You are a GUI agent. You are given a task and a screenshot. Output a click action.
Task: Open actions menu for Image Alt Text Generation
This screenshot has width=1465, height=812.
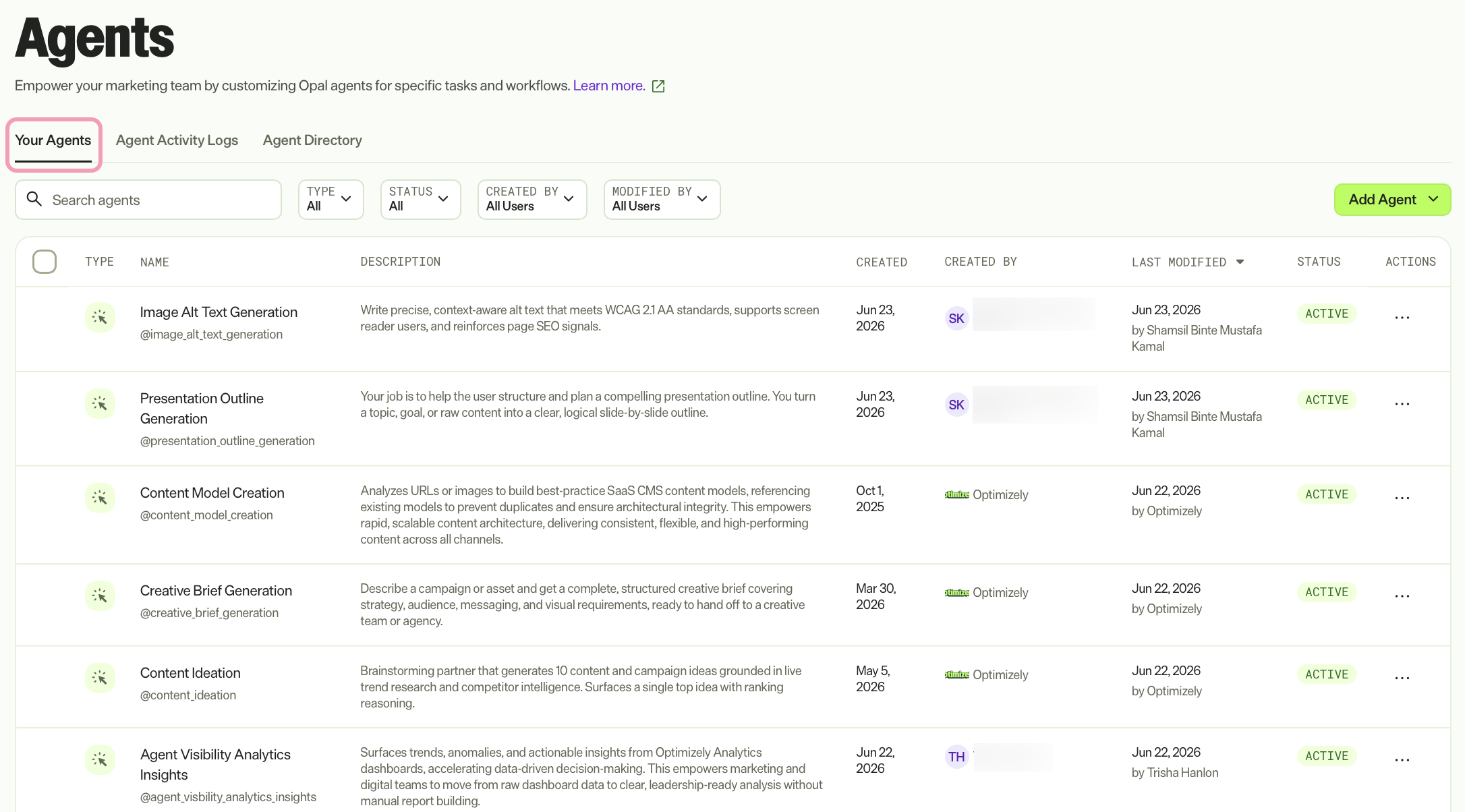click(x=1402, y=318)
